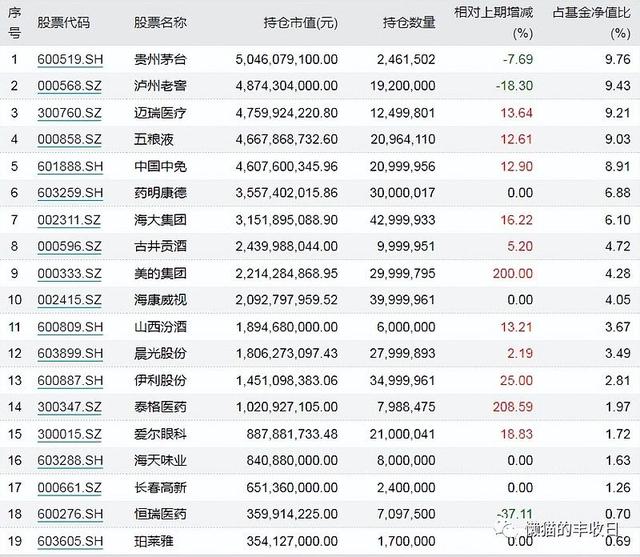Click change value 208.59 for 泰格医药
The image size is (640, 557).
tap(513, 407)
